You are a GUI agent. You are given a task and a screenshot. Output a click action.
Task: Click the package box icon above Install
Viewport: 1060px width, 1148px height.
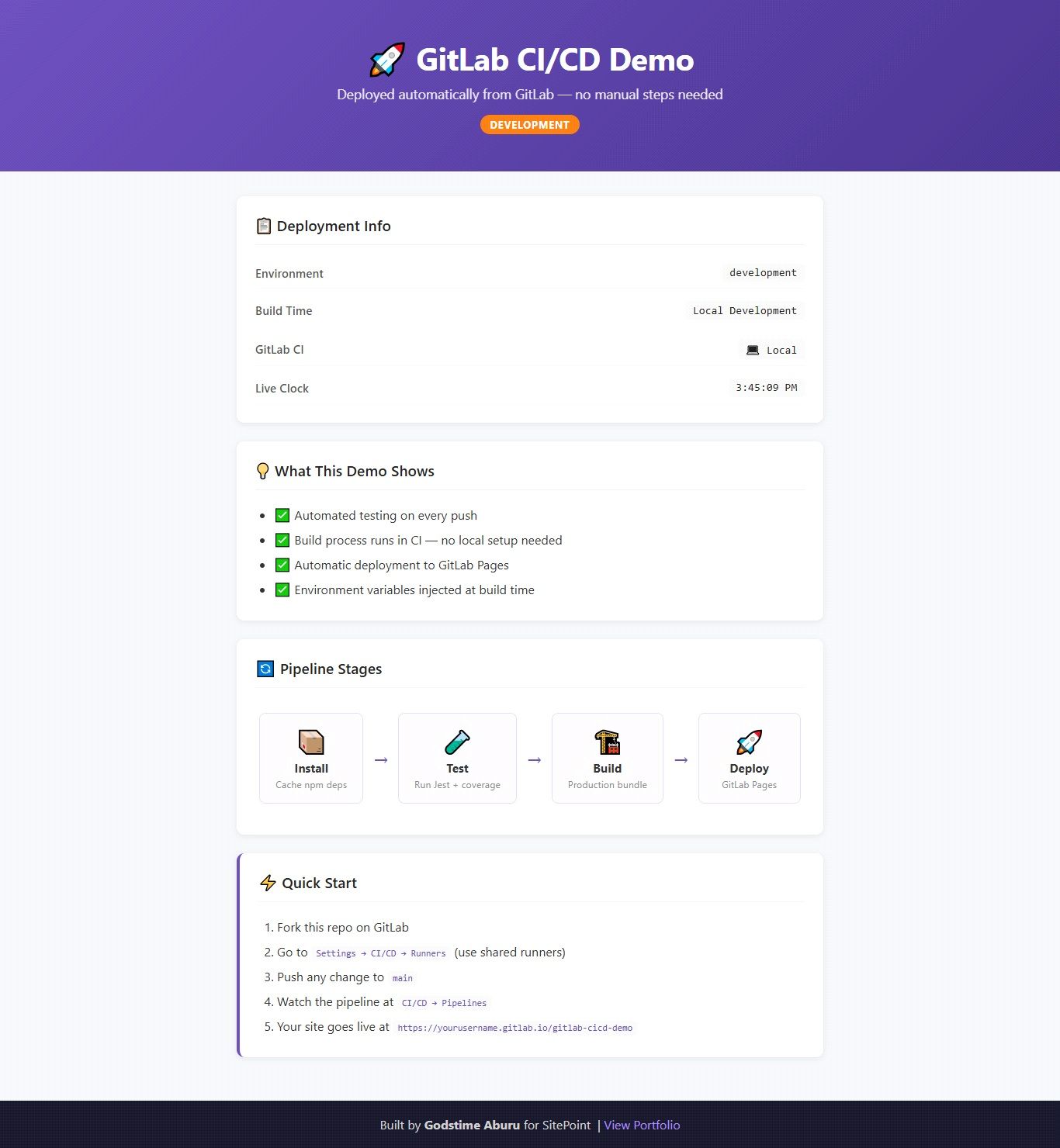coord(311,742)
